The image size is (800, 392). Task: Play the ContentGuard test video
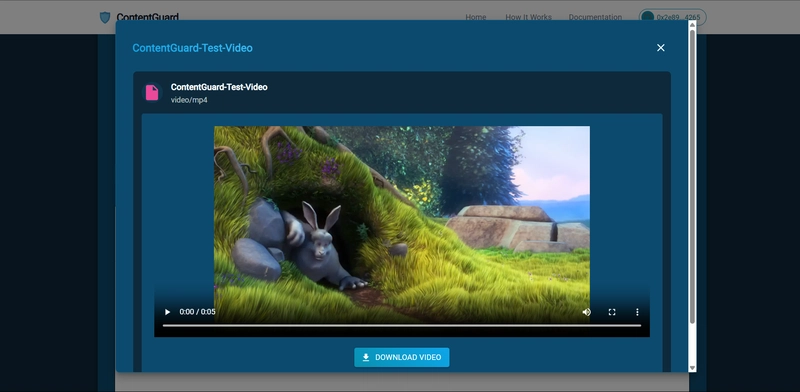coord(167,312)
